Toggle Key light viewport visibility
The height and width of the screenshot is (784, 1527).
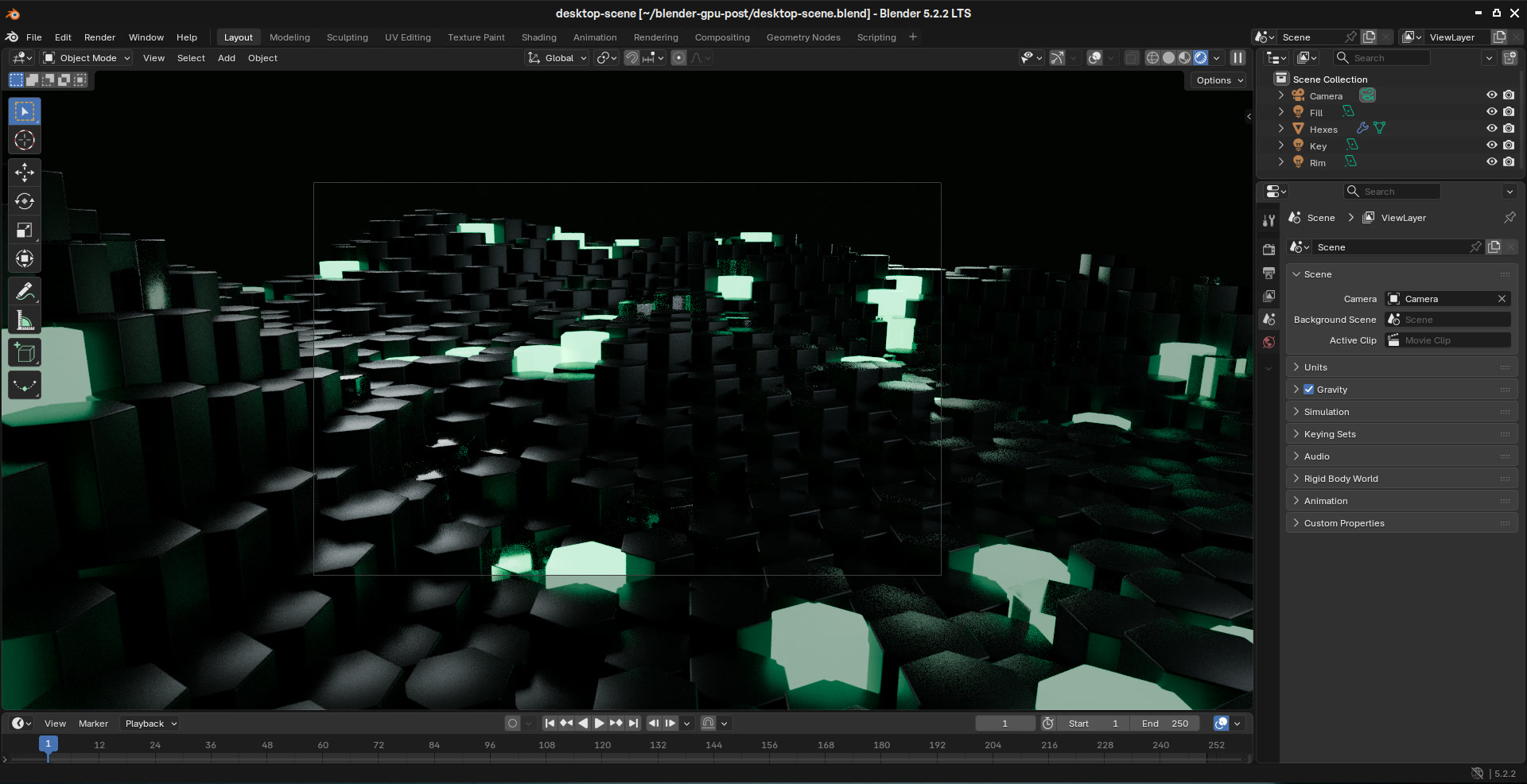pyautogui.click(x=1492, y=146)
